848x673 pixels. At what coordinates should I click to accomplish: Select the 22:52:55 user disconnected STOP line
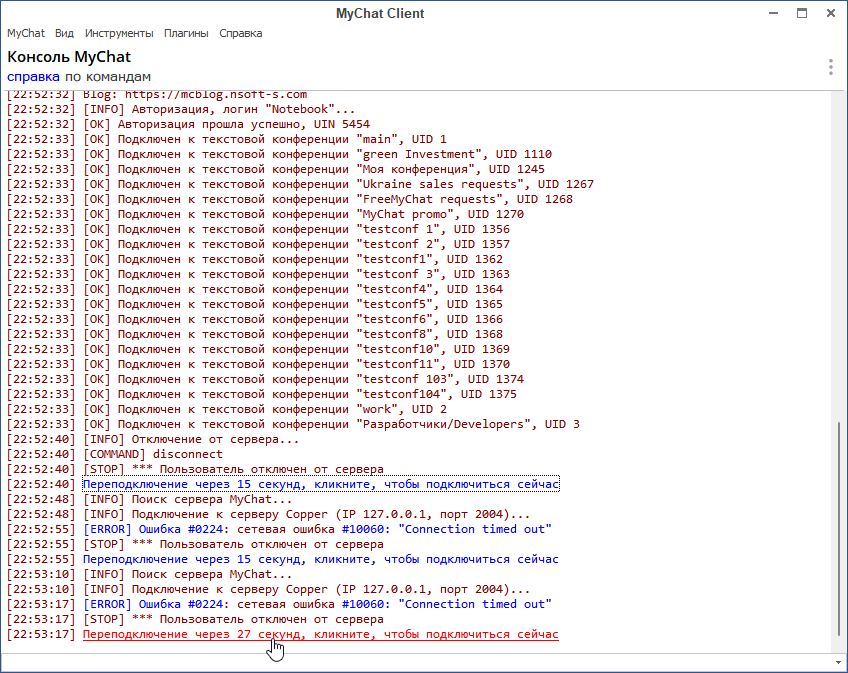coord(195,544)
